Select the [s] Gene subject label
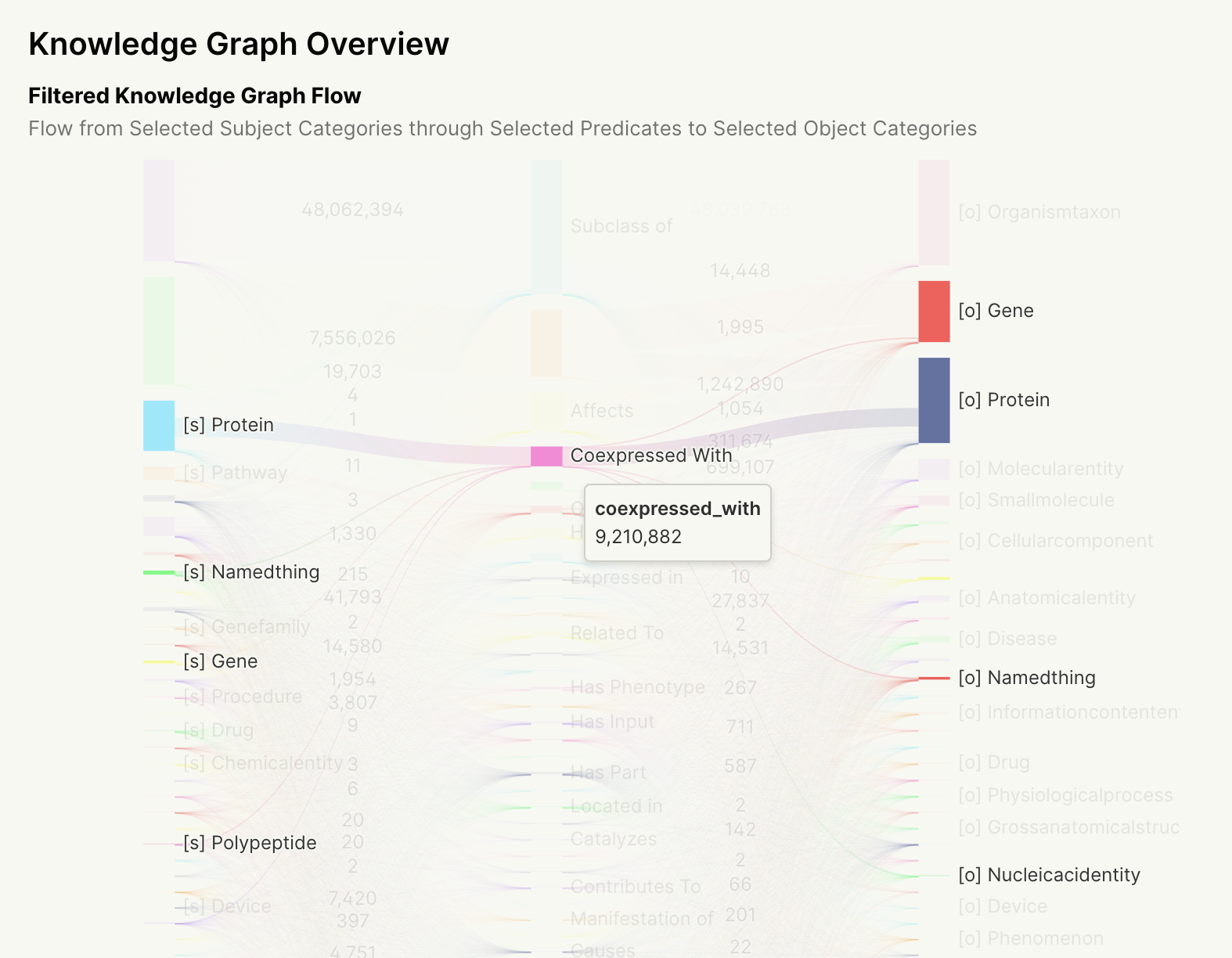The height and width of the screenshot is (958, 1232). [x=220, y=661]
